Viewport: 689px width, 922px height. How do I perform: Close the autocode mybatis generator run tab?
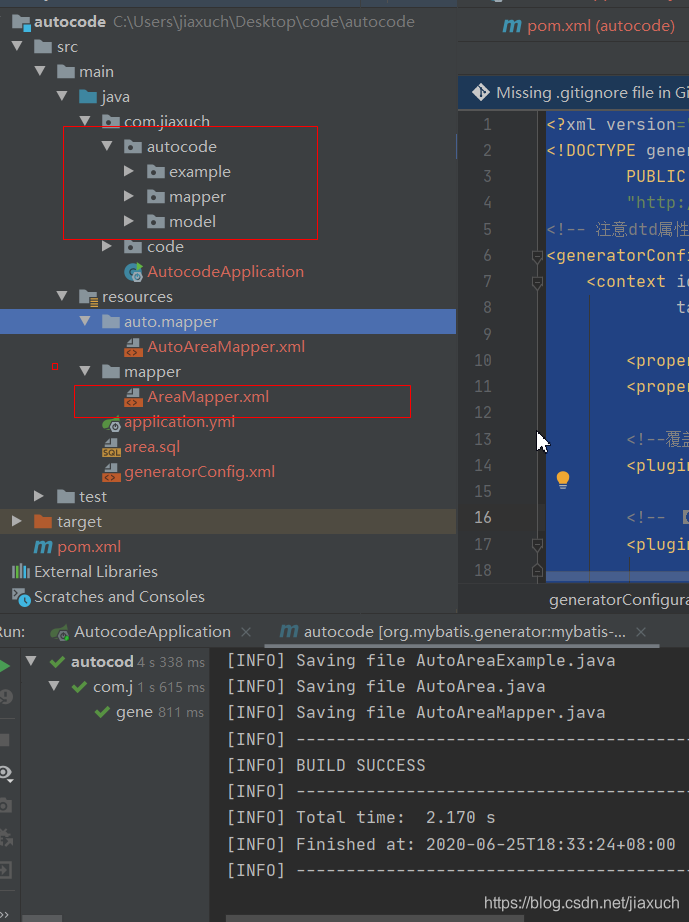coord(641,632)
